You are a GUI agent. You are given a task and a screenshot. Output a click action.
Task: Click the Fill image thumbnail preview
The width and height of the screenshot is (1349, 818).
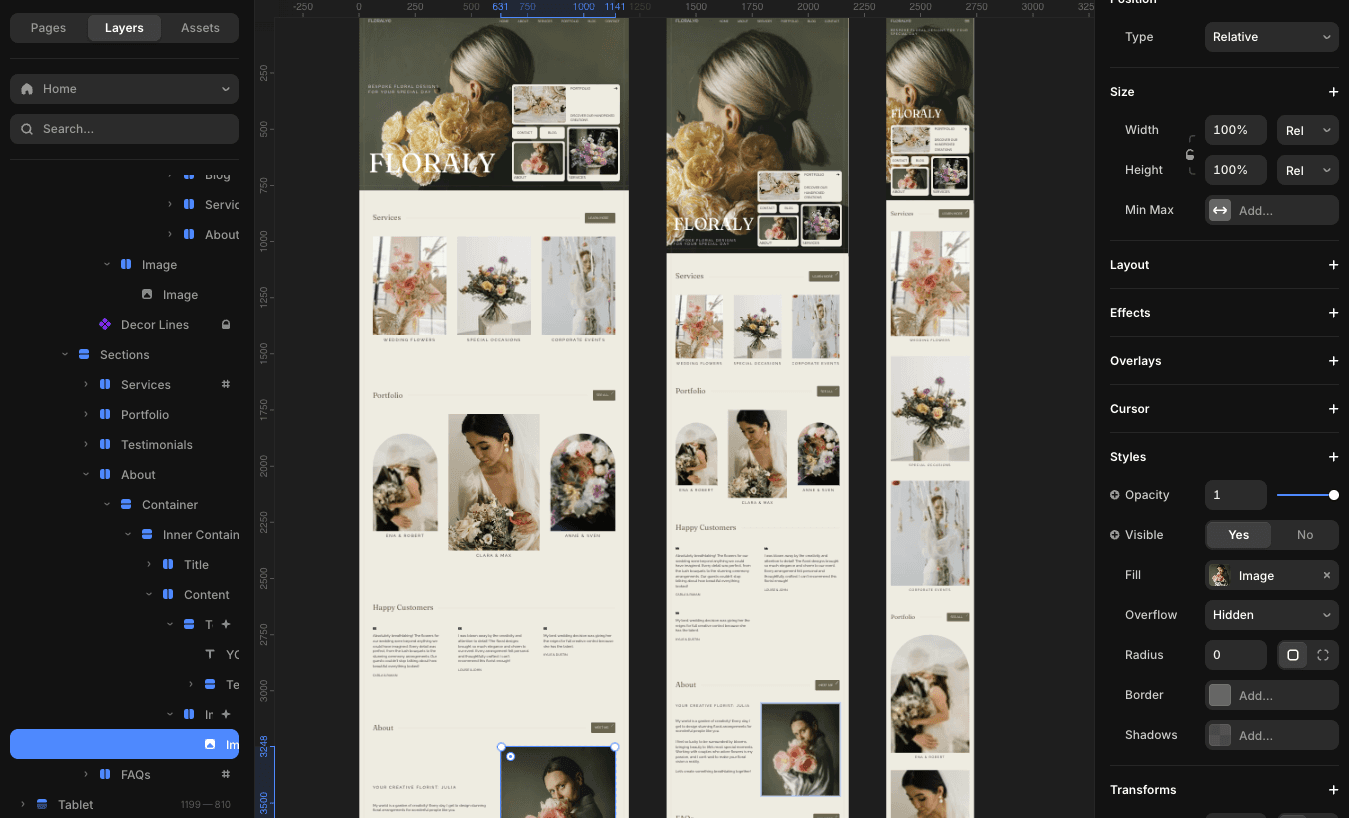pyautogui.click(x=1219, y=575)
